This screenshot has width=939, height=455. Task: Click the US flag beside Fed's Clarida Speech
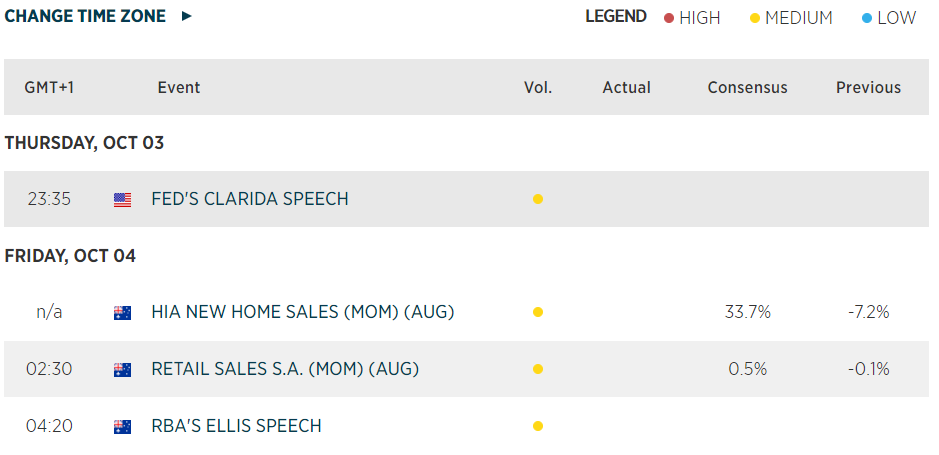click(122, 199)
